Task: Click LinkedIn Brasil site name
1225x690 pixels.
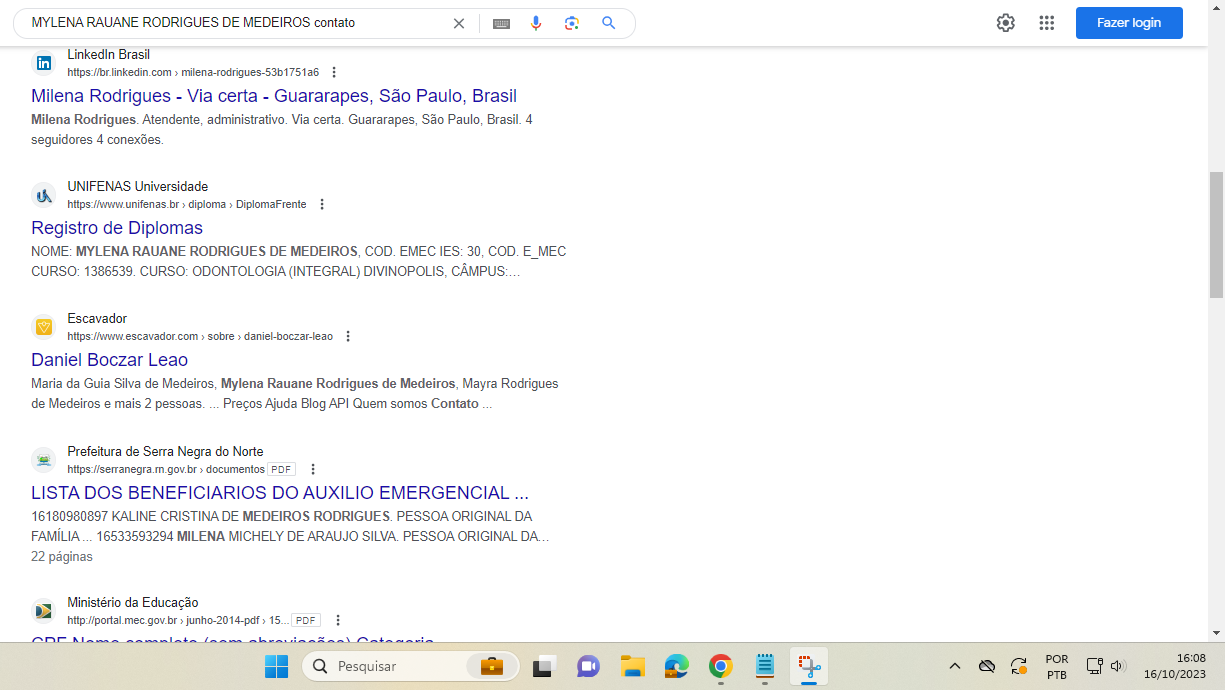Action: pyautogui.click(x=109, y=55)
